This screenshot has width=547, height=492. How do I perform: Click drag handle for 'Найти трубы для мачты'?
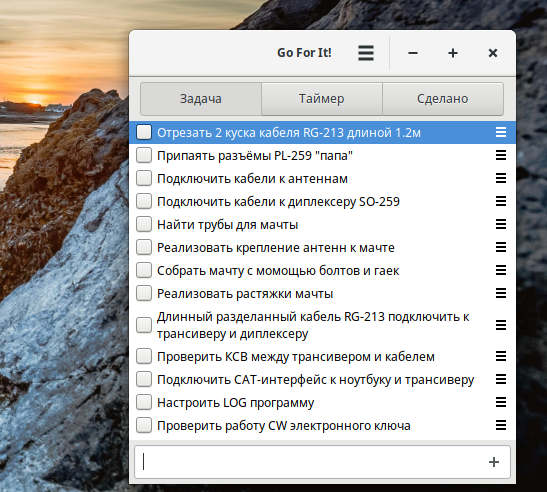[501, 224]
